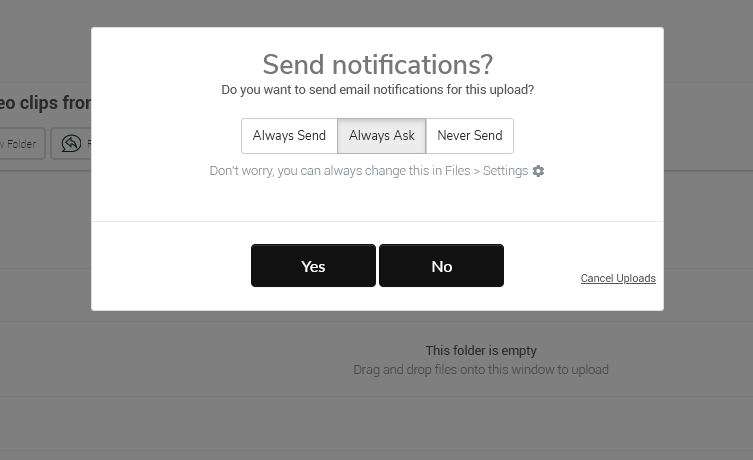Click the dimmed backdrop above the dialog
This screenshot has height=460, width=753.
377,13
